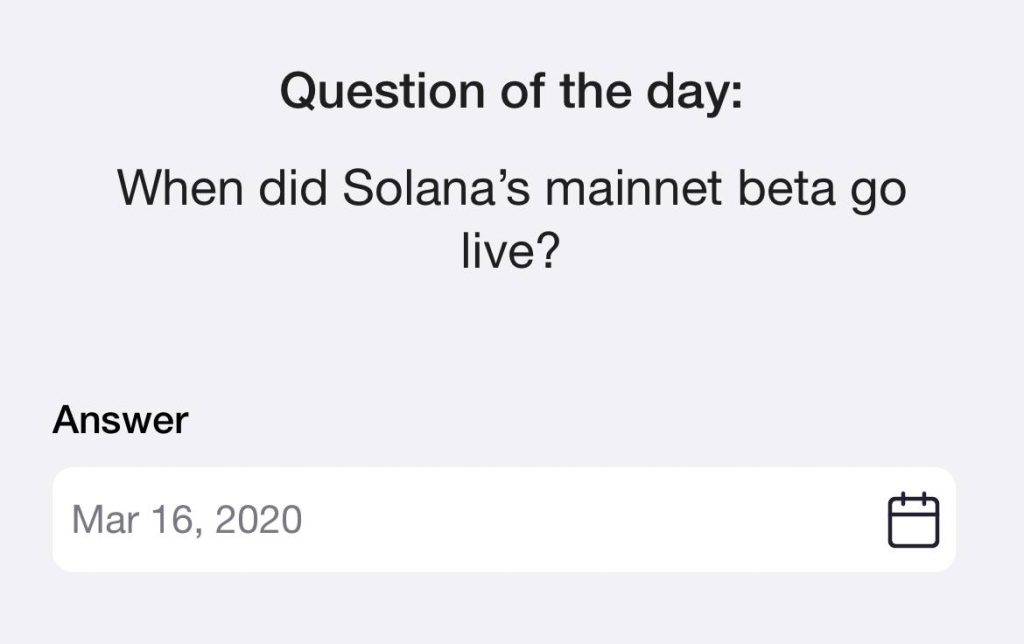
Task: Choose a date using the calendar icon
Action: (913, 520)
